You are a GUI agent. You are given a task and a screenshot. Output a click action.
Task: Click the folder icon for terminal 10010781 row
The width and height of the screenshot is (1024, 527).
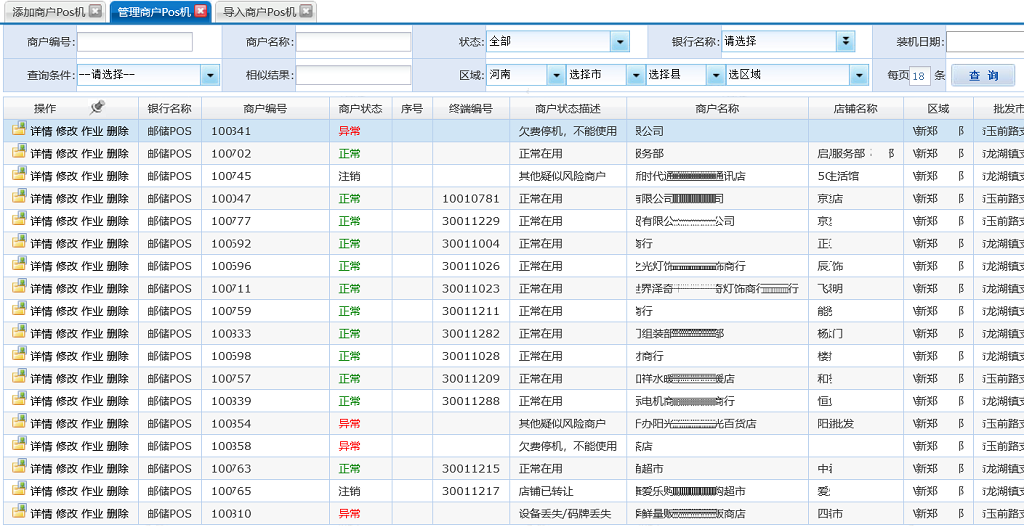(19, 197)
